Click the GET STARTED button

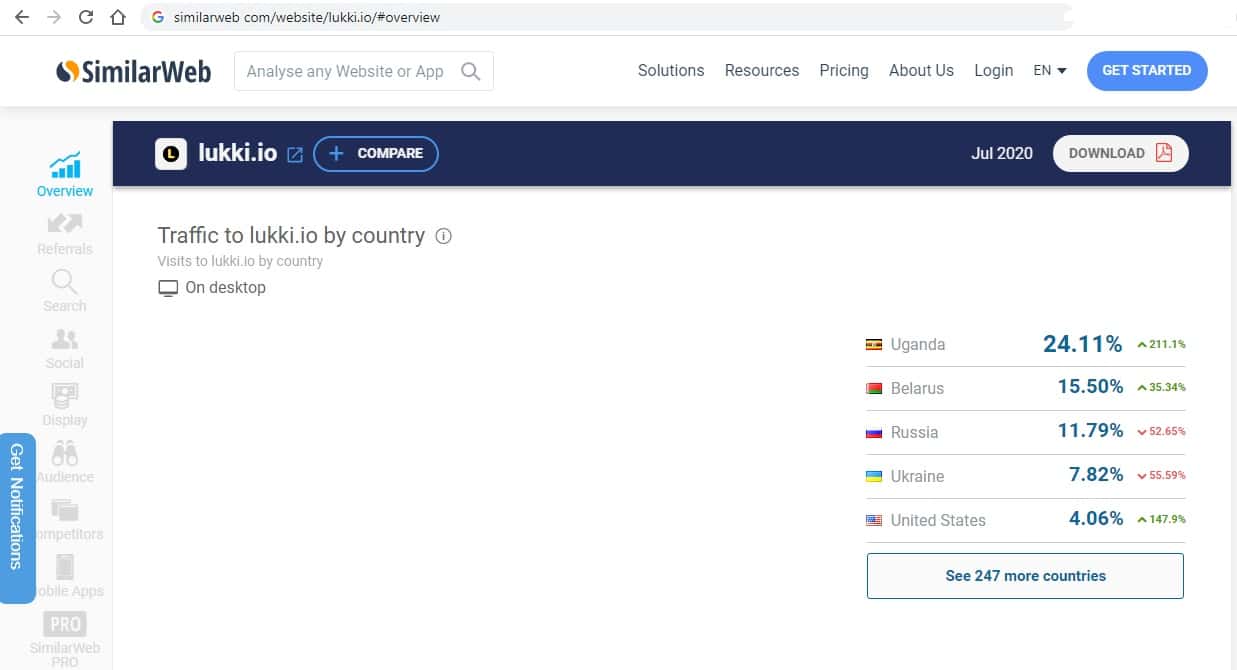point(1147,71)
